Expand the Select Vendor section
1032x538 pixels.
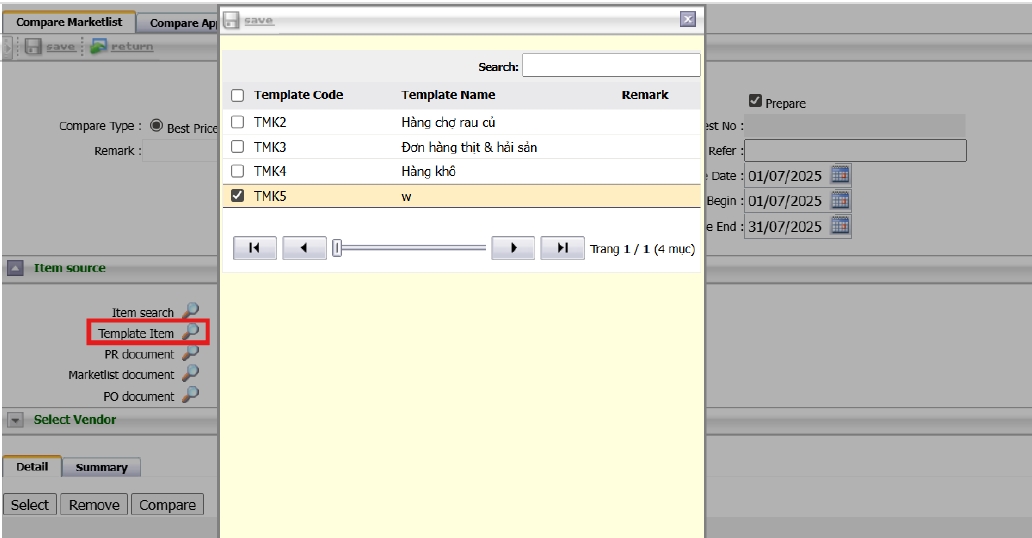click(x=16, y=420)
